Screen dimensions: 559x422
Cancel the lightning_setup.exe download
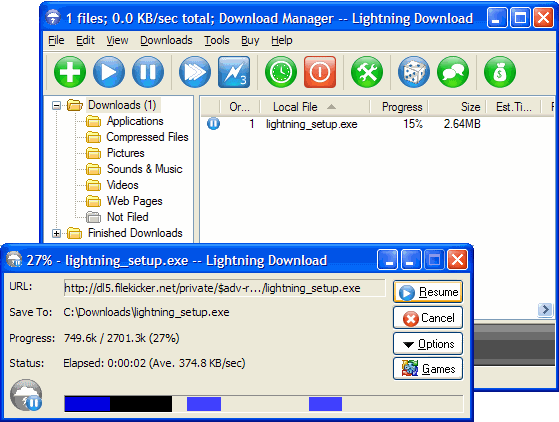pos(428,318)
